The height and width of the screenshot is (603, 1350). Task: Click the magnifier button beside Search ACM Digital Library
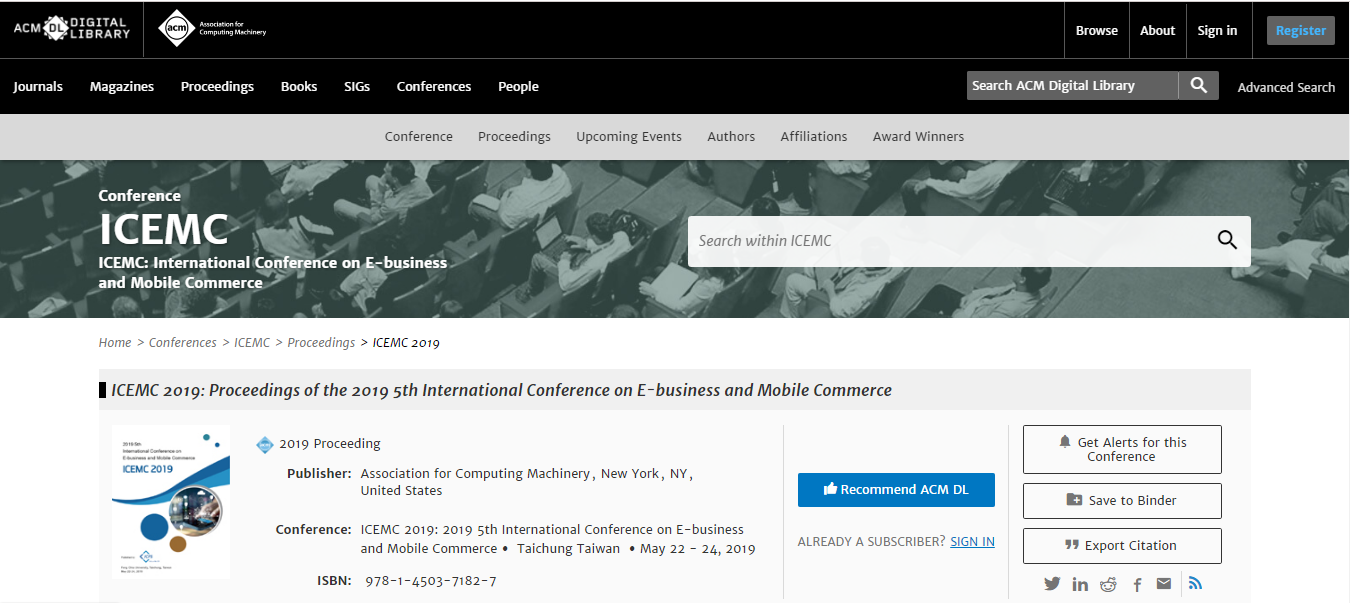tap(1199, 86)
